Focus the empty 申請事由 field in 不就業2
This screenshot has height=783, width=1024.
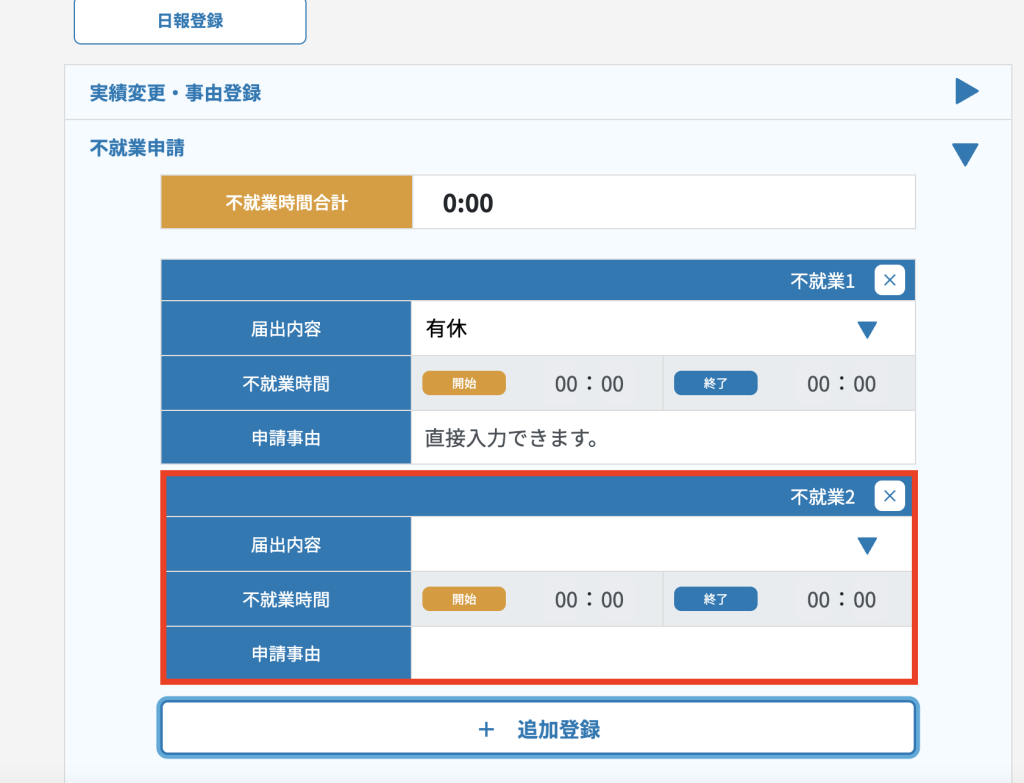[661, 653]
